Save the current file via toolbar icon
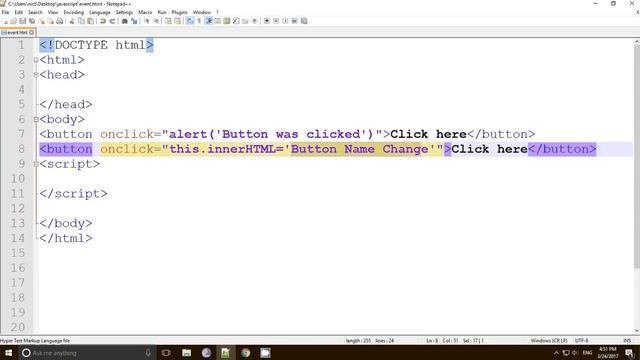The height and width of the screenshot is (360, 640). tap(22, 21)
